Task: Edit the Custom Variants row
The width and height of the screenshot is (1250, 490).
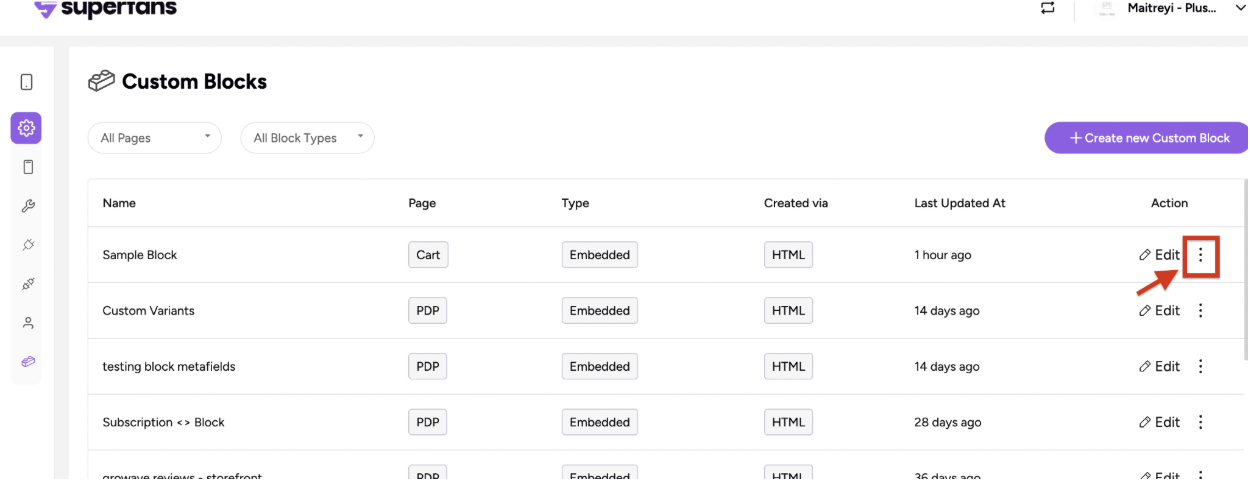Action: click(1160, 311)
